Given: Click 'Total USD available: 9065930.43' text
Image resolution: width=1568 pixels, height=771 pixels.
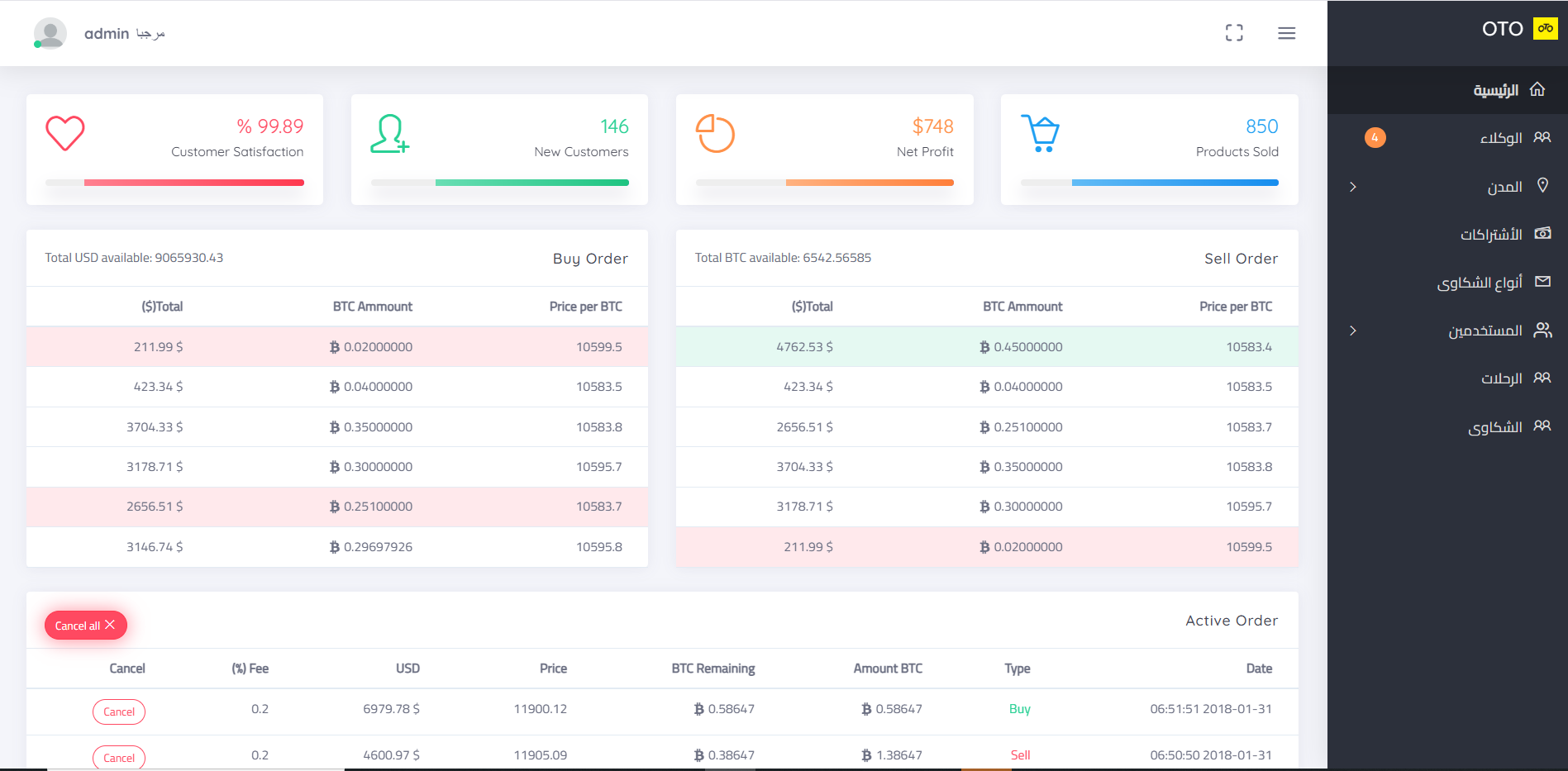Looking at the screenshot, I should click(134, 258).
